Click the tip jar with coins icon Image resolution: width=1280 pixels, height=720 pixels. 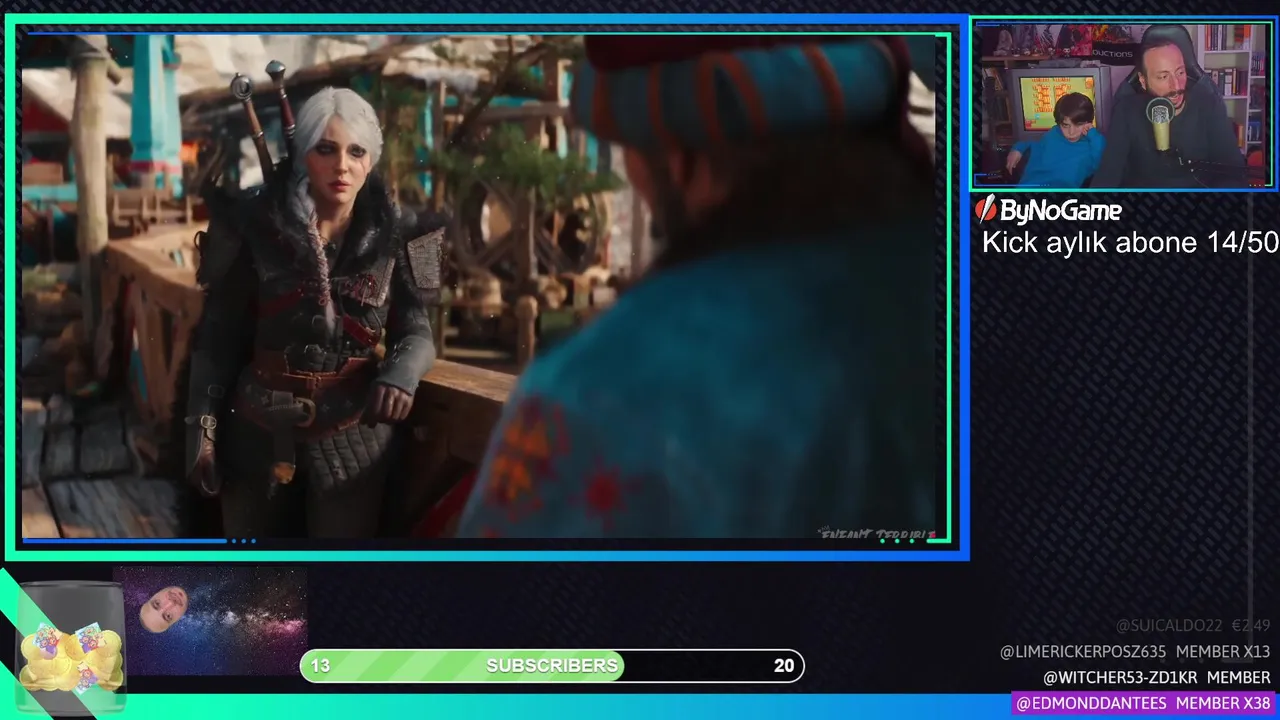pyautogui.click(x=71, y=646)
